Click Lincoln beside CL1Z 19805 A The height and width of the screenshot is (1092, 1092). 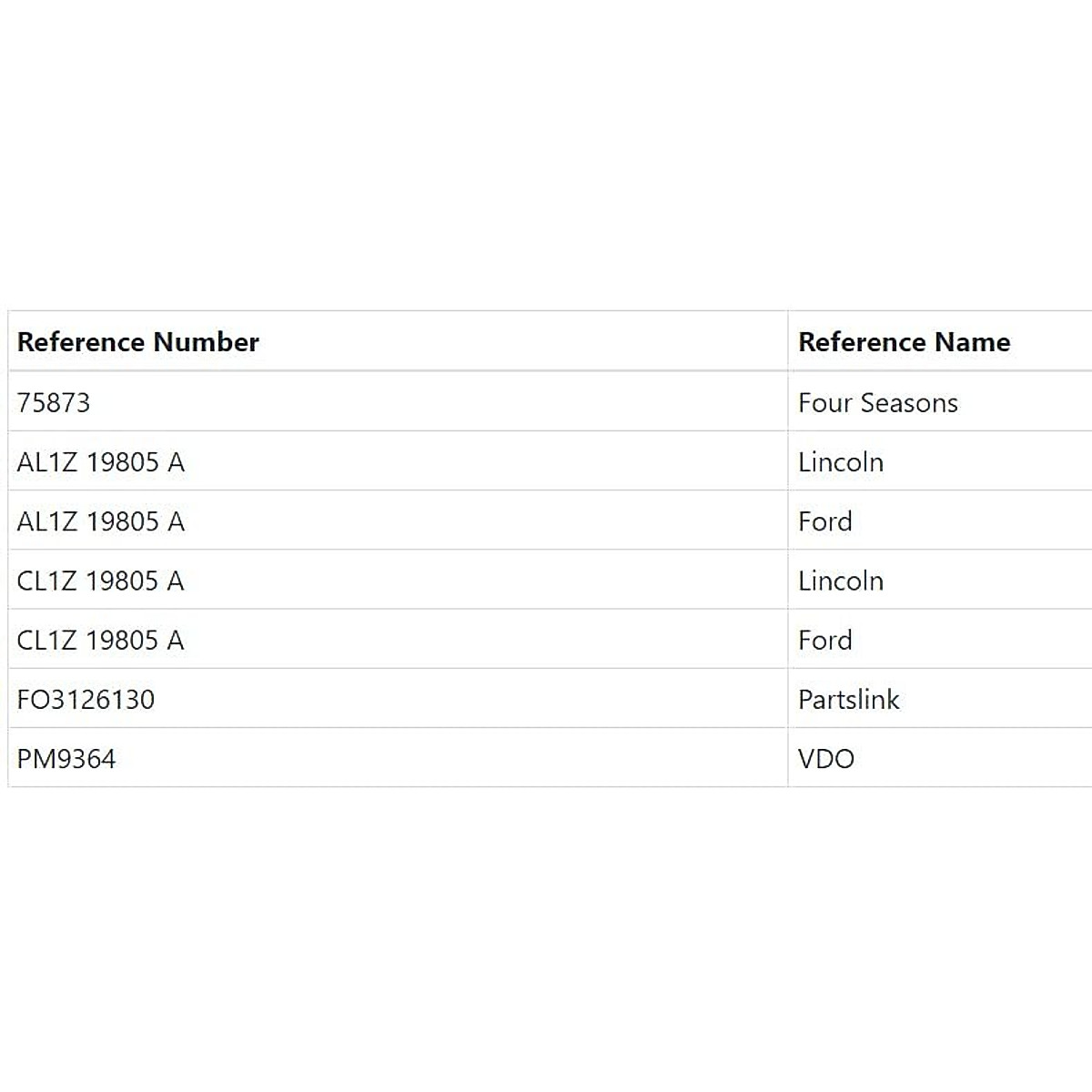coord(840,581)
